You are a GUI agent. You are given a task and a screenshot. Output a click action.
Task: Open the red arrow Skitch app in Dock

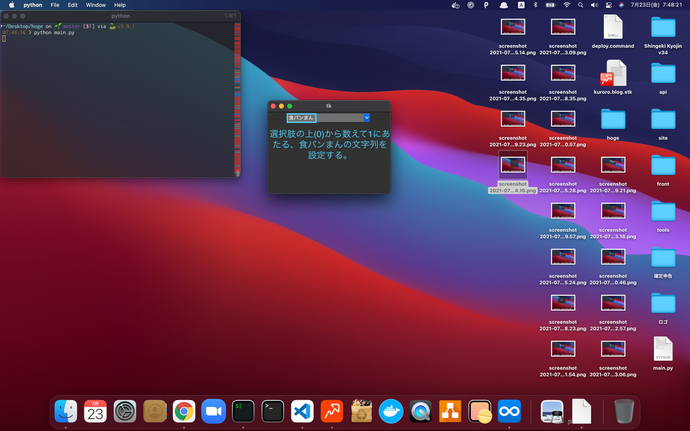click(x=332, y=411)
